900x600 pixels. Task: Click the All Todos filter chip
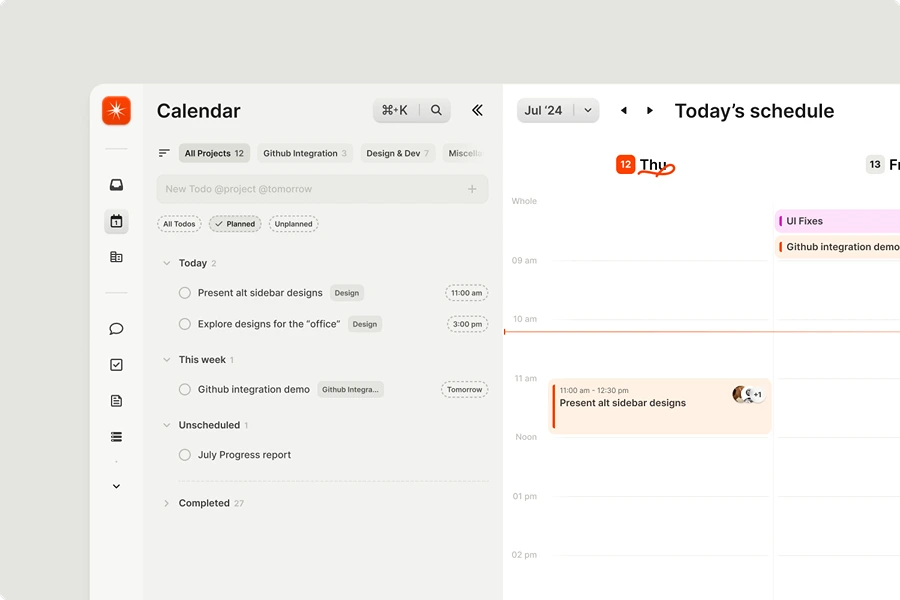[179, 224]
